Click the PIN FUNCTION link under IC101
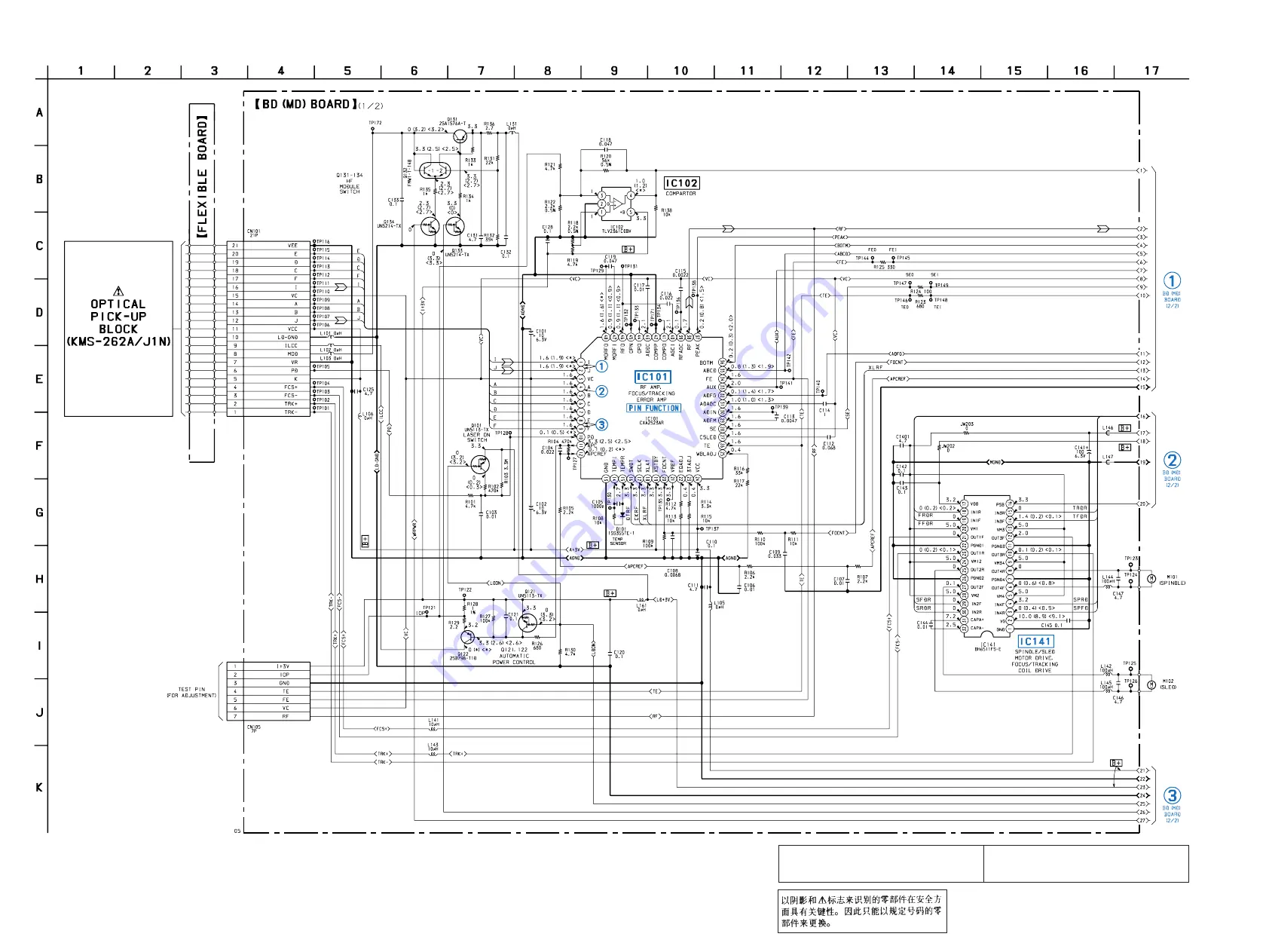 pyautogui.click(x=653, y=409)
